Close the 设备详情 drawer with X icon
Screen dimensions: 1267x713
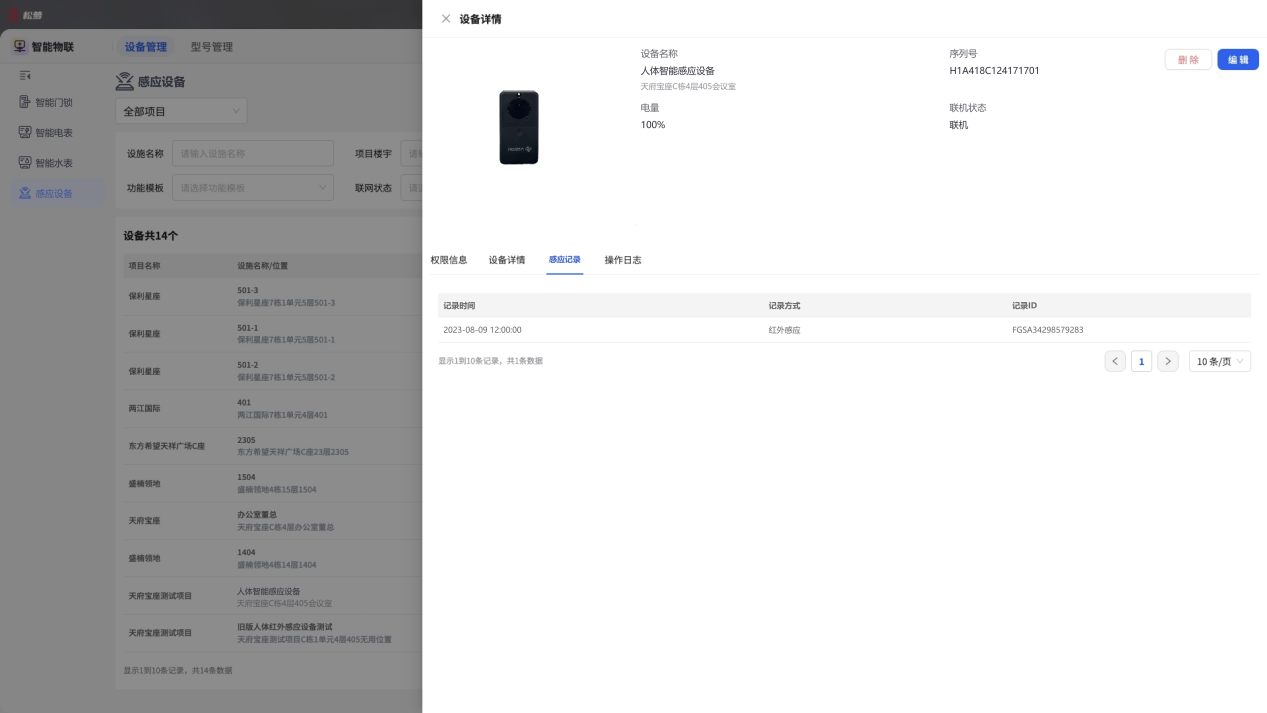pyautogui.click(x=446, y=19)
